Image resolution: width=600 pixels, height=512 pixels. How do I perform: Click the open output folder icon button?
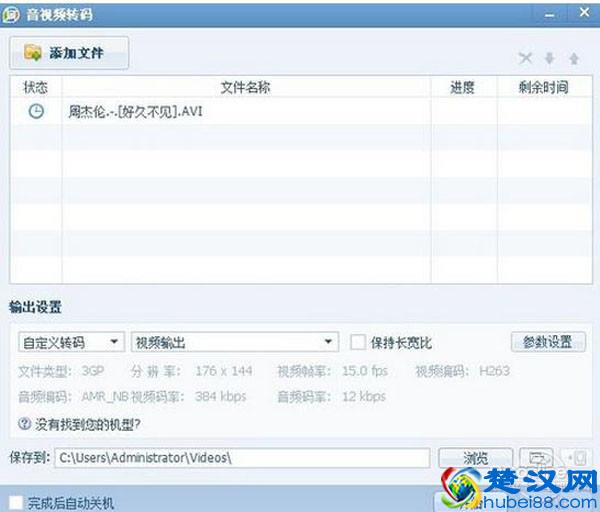(x=536, y=458)
